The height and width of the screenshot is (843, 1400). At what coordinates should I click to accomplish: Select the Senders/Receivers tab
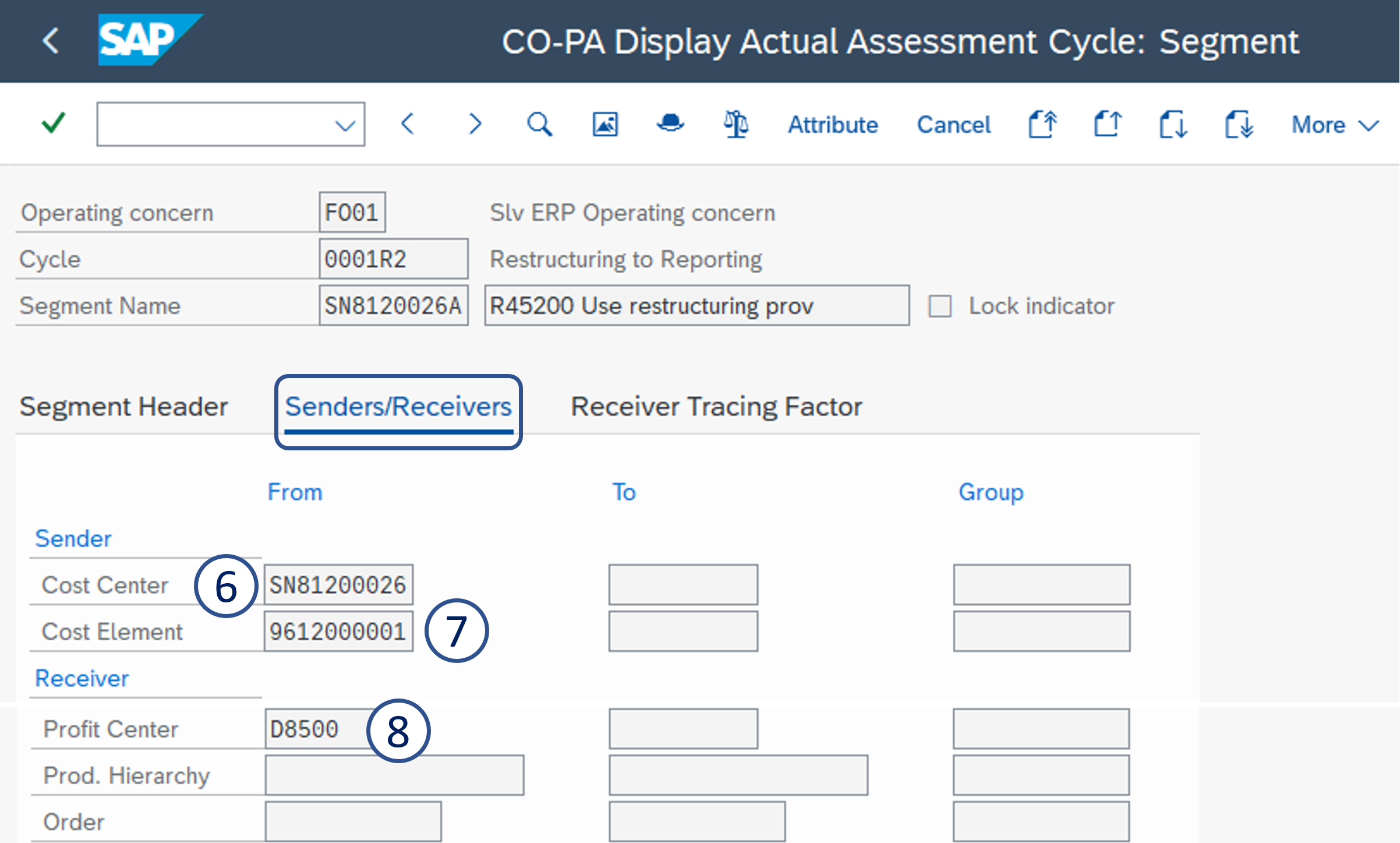[398, 406]
